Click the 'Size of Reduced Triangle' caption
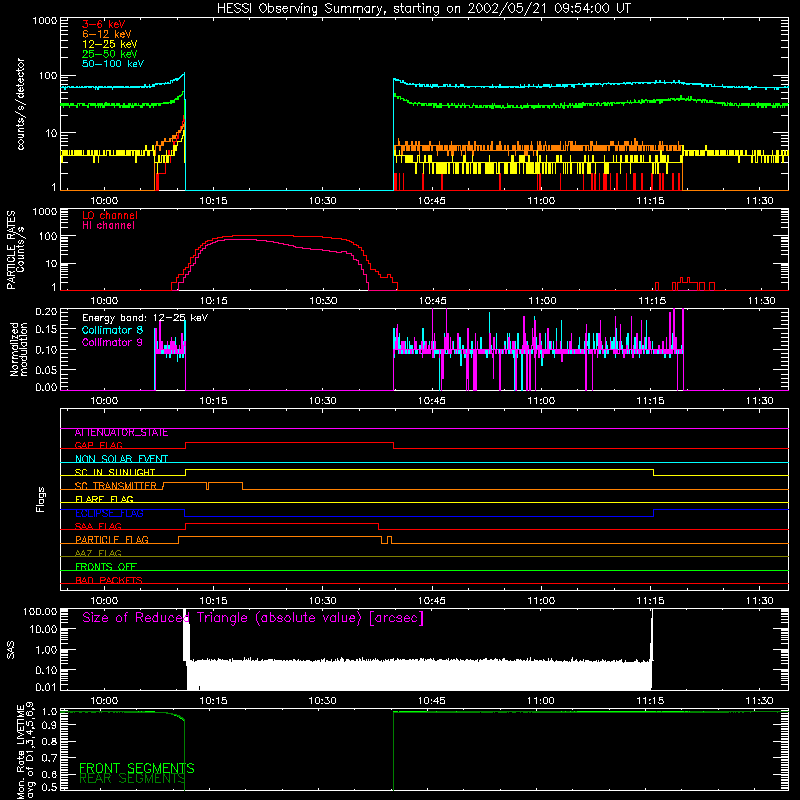 [253, 618]
